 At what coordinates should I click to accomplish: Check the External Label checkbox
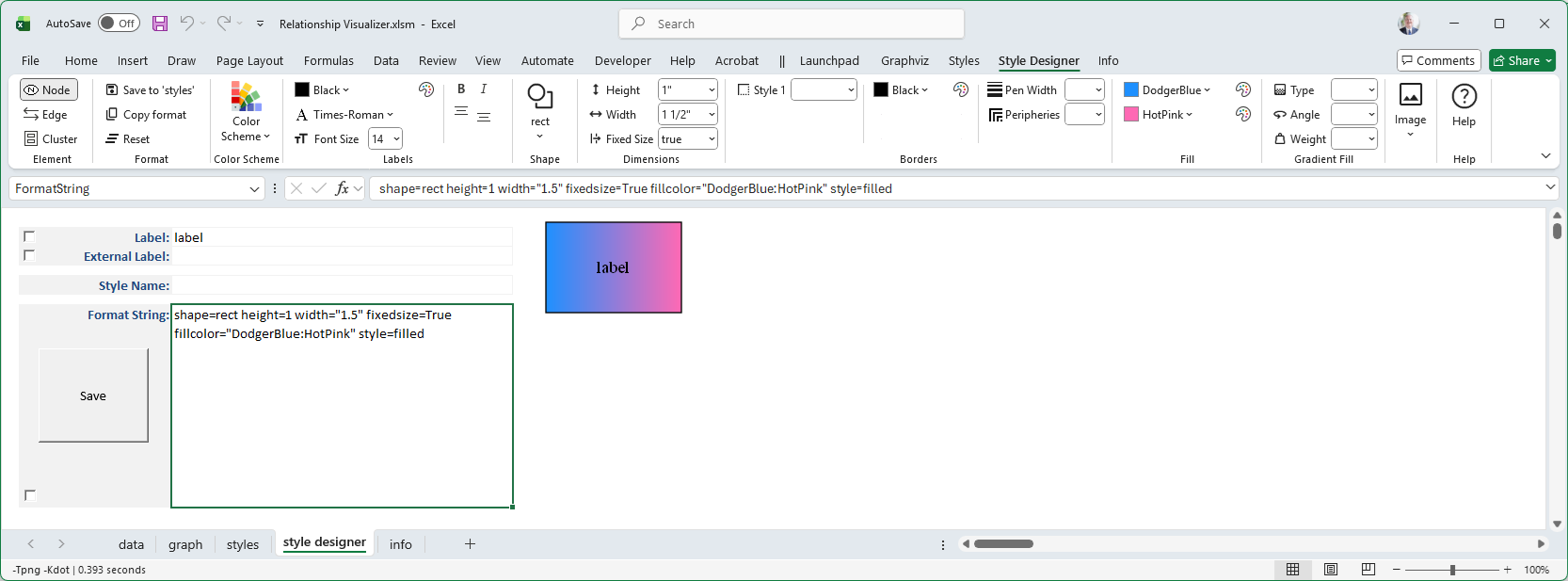point(29,255)
